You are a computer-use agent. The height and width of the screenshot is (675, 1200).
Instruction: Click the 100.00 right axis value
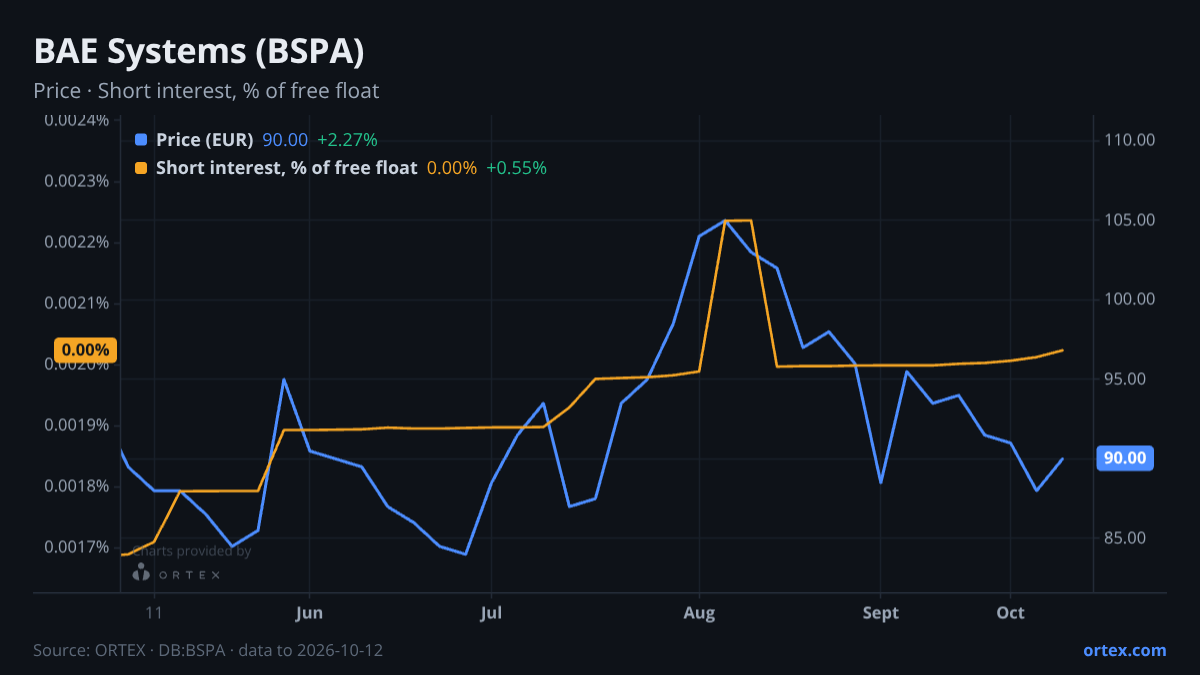click(x=1130, y=299)
